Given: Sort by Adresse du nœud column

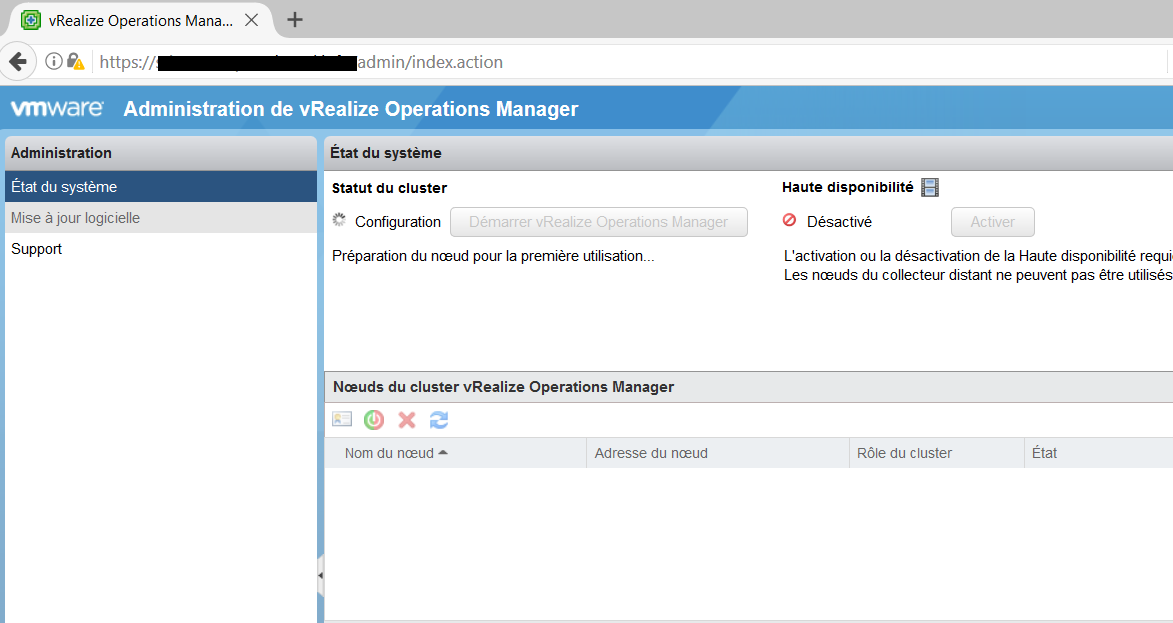Looking at the screenshot, I should (x=718, y=453).
